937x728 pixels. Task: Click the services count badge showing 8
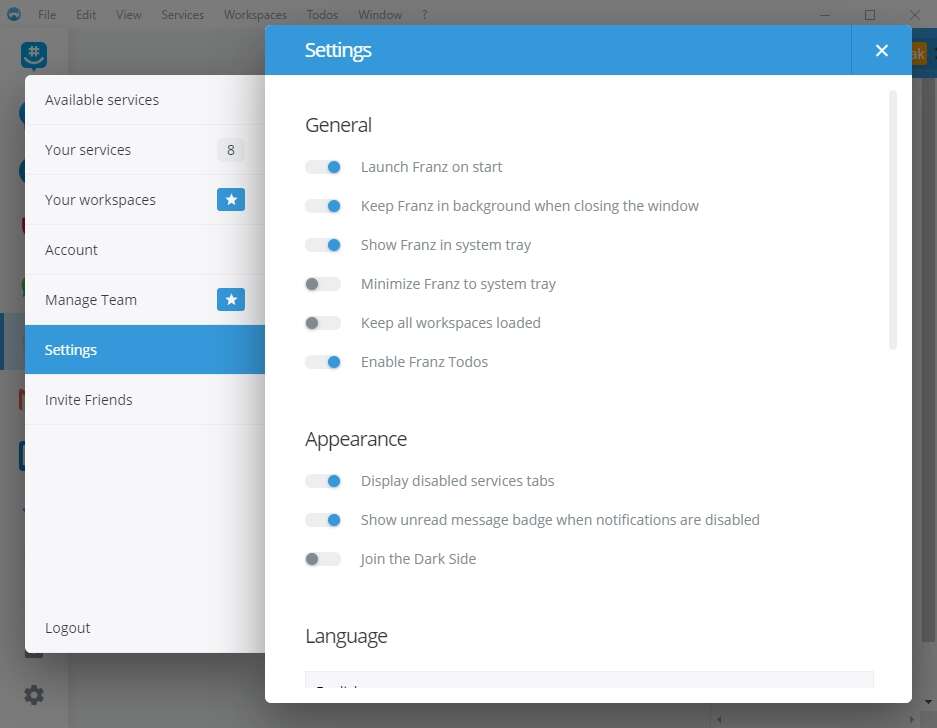tap(231, 150)
